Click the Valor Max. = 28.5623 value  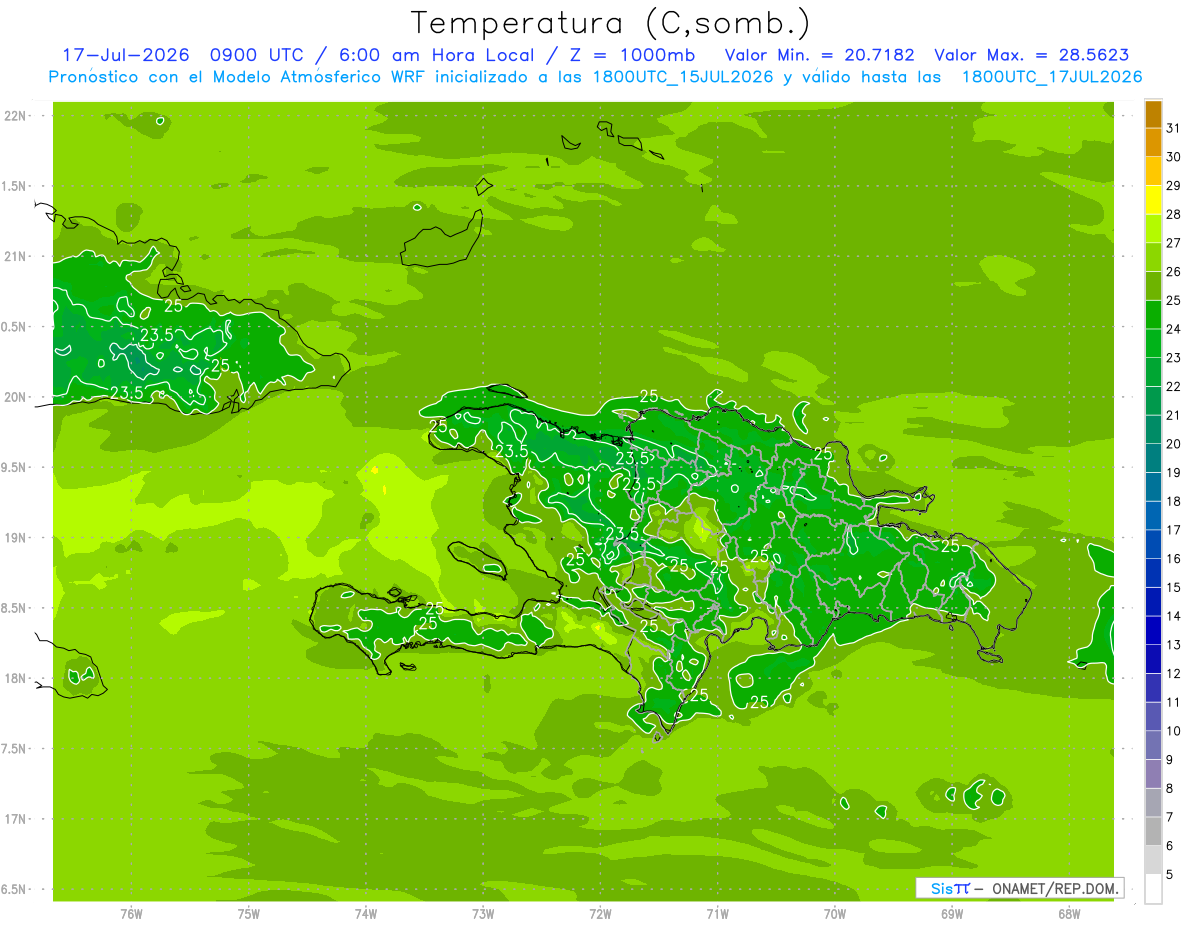[1031, 55]
